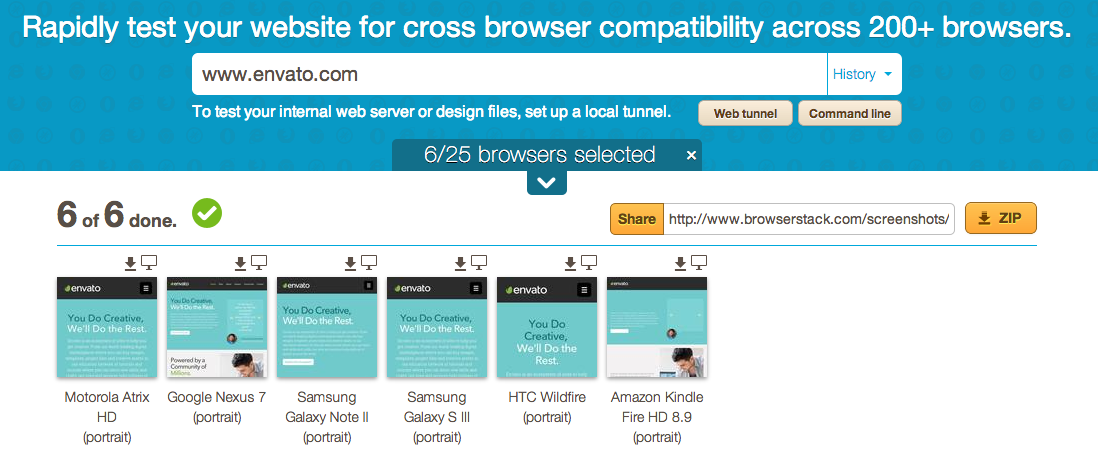Open live view for Samsung Galaxy Note II
The height and width of the screenshot is (469, 1098).
point(370,262)
